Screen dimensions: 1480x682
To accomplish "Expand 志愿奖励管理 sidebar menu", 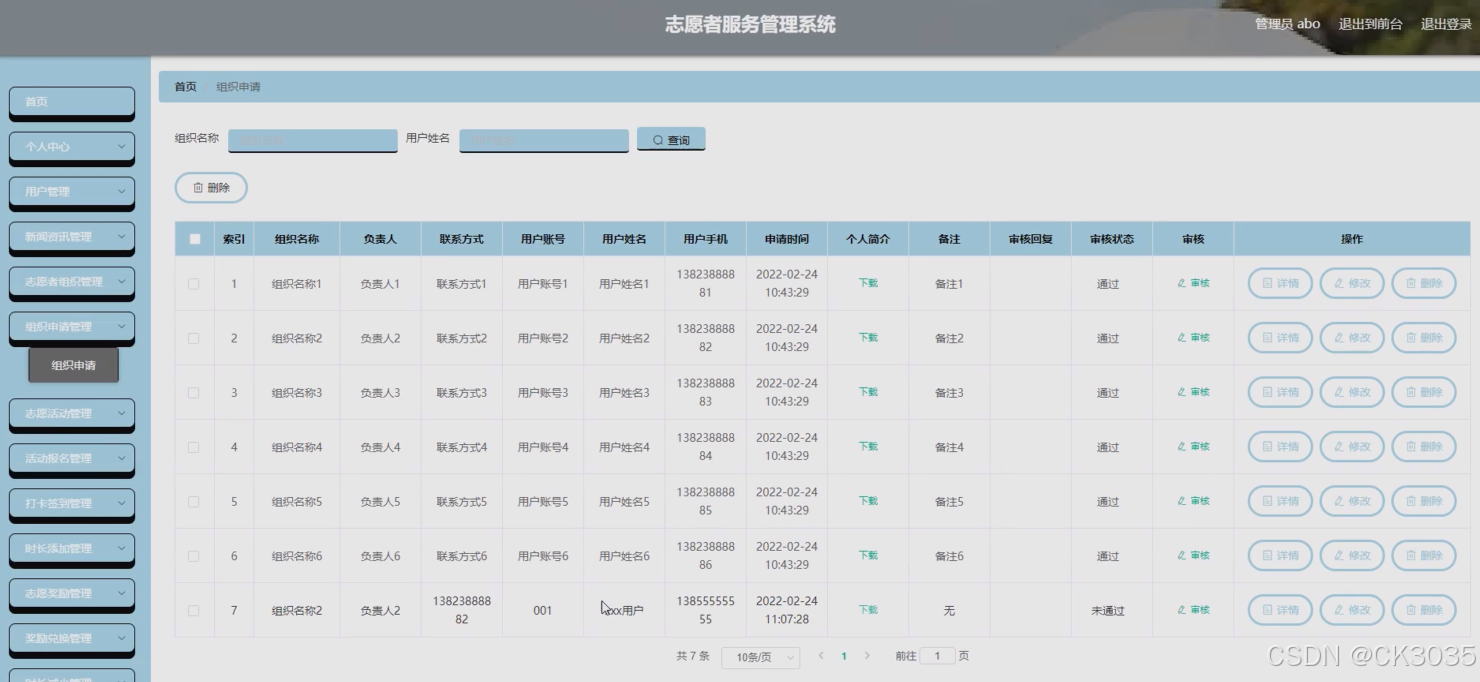I will [72, 594].
